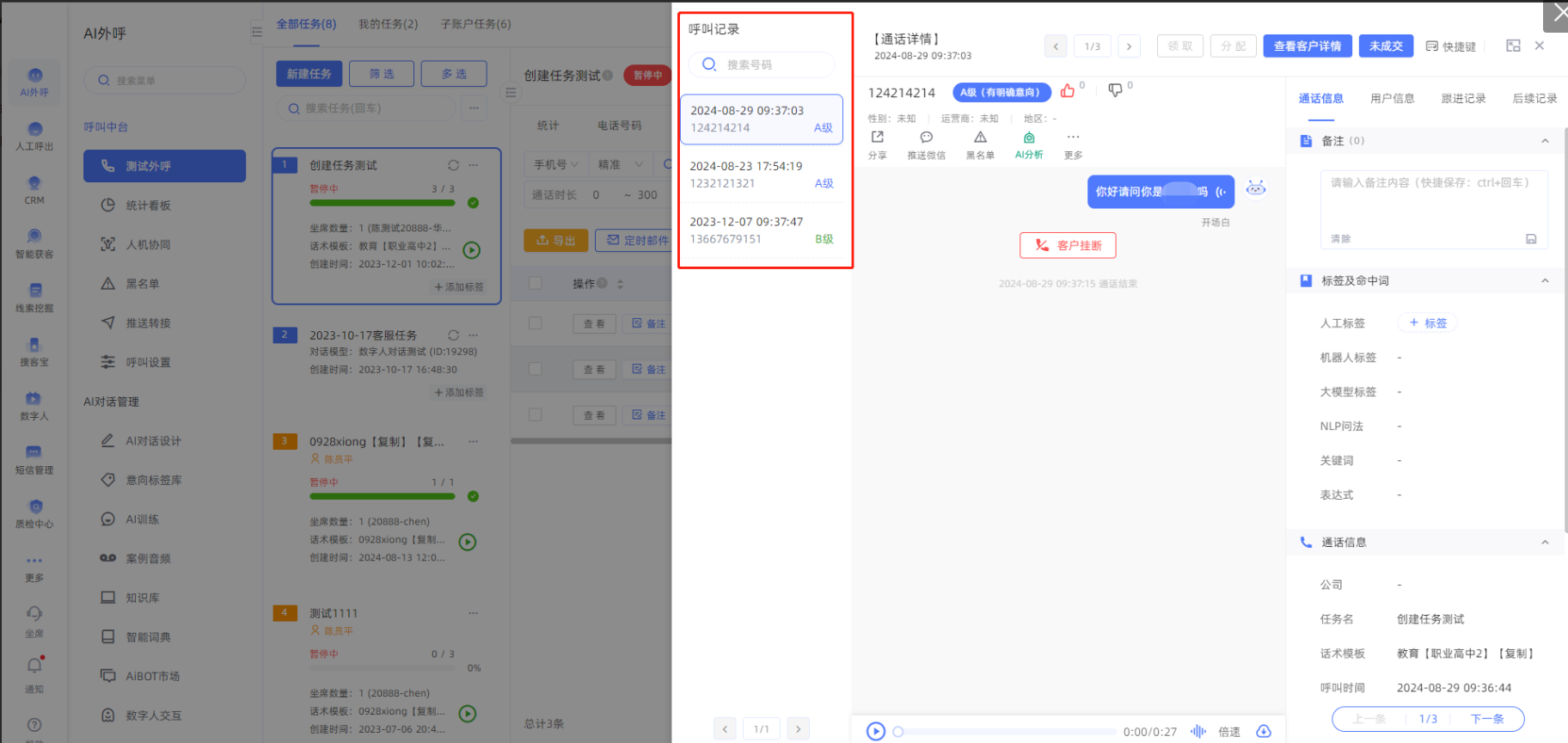Image resolution: width=1568 pixels, height=743 pixels.
Task: Switch to the 跟进记录 tab
Action: pos(1463,99)
